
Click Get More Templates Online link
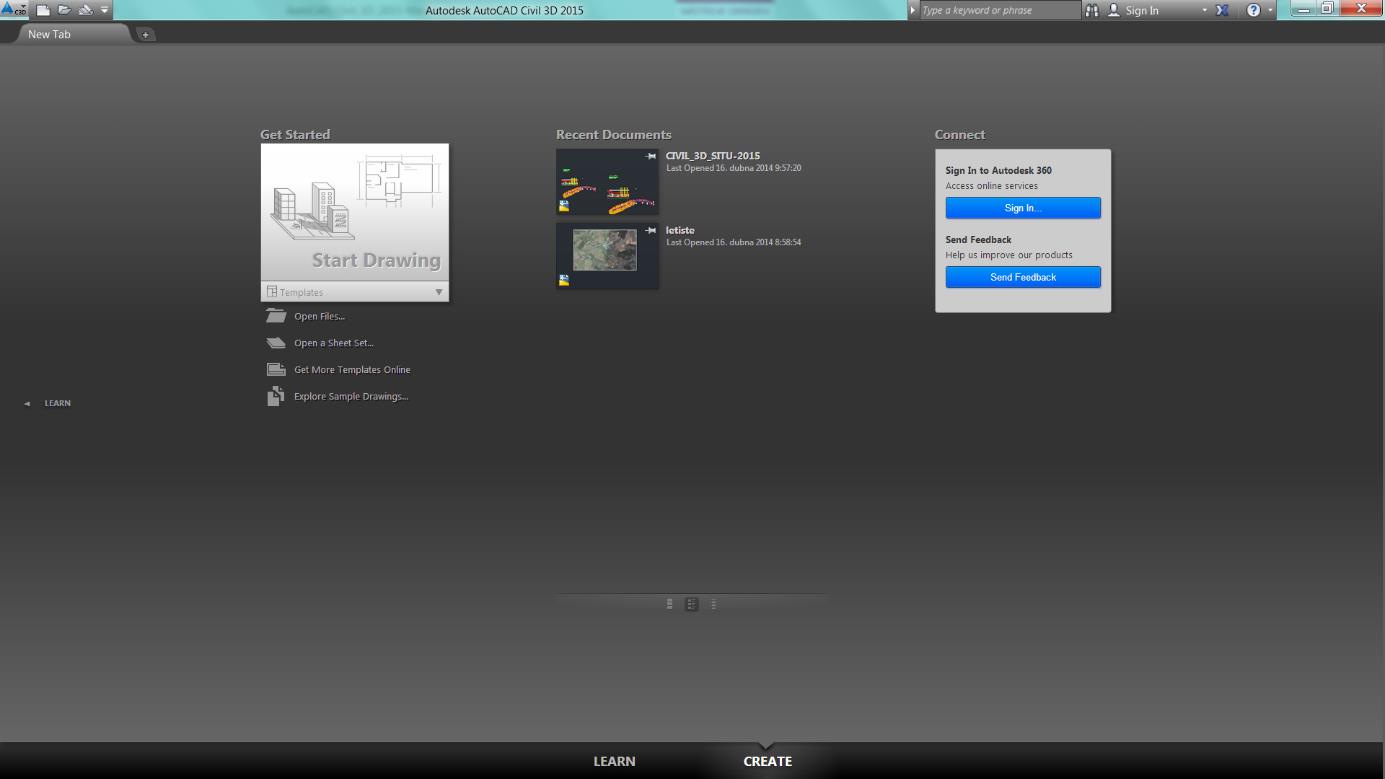pos(352,370)
